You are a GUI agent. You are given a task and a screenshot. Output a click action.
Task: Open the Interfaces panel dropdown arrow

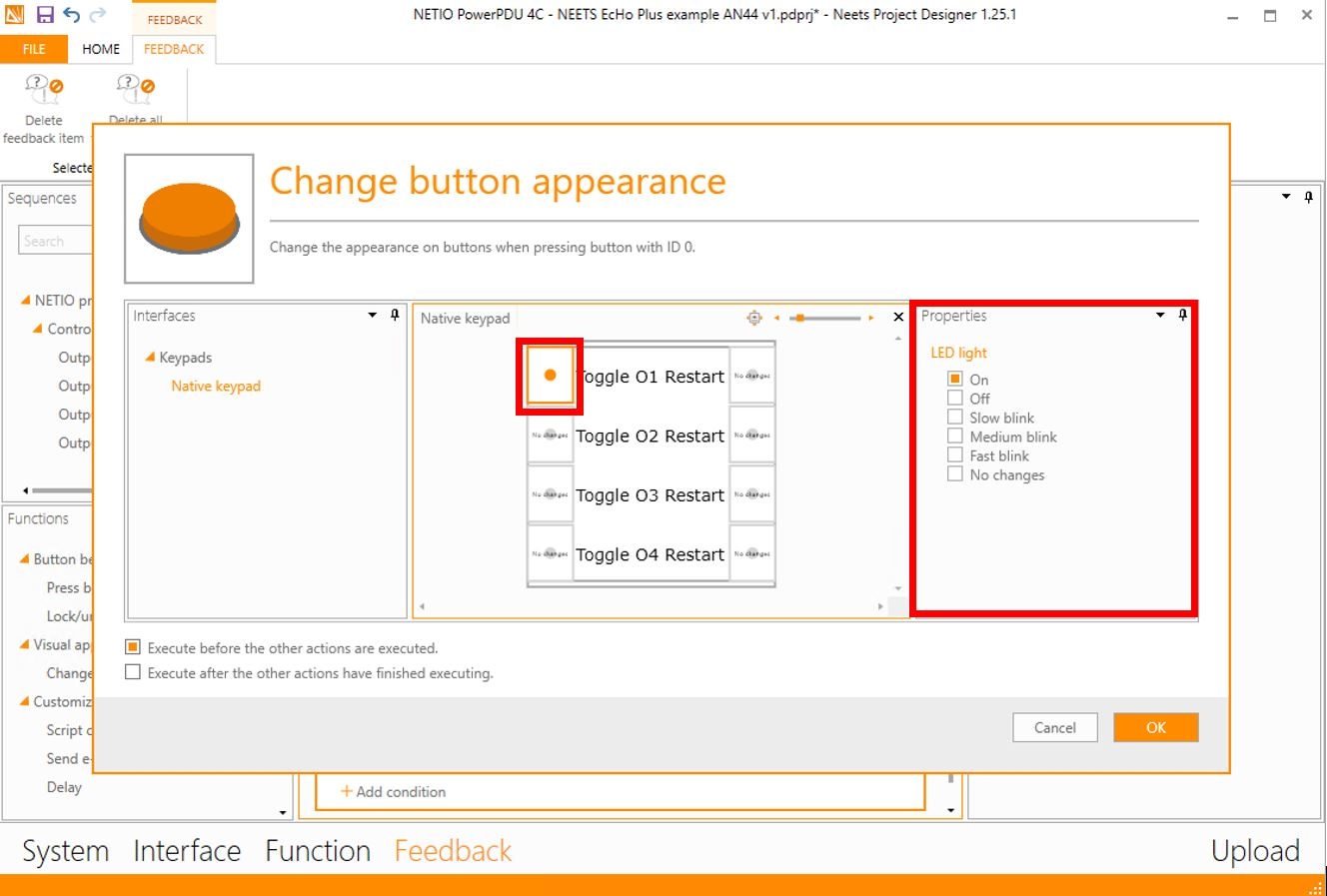(x=373, y=316)
